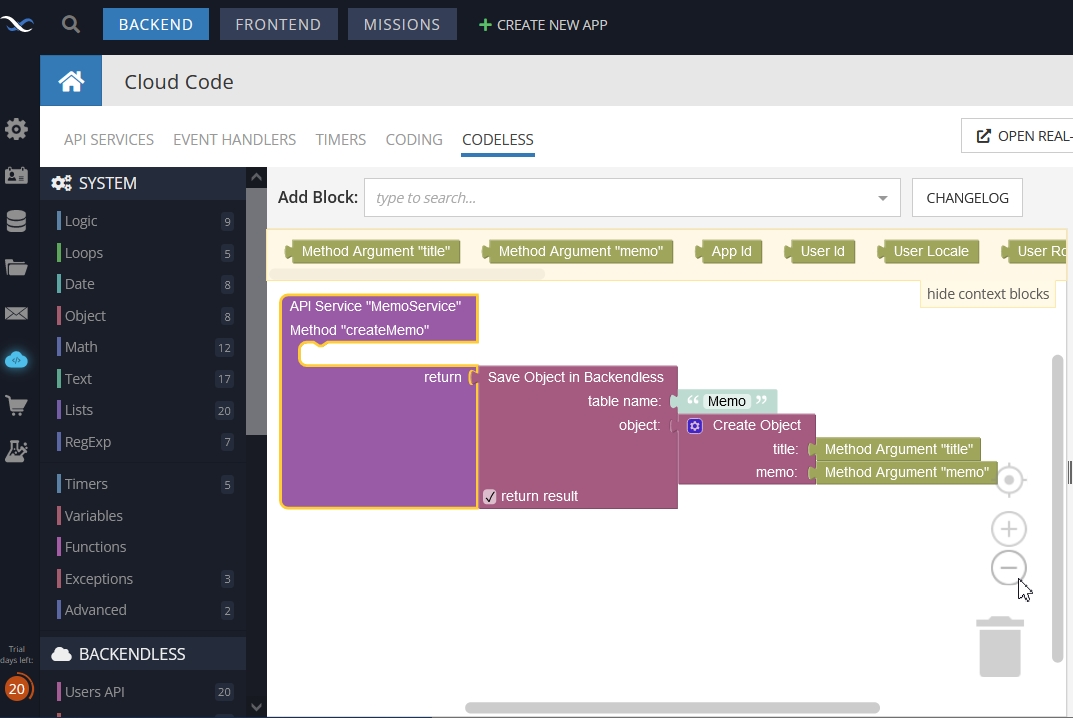
Task: Click the workspace vertical scrollbar
Action: (x=1057, y=509)
